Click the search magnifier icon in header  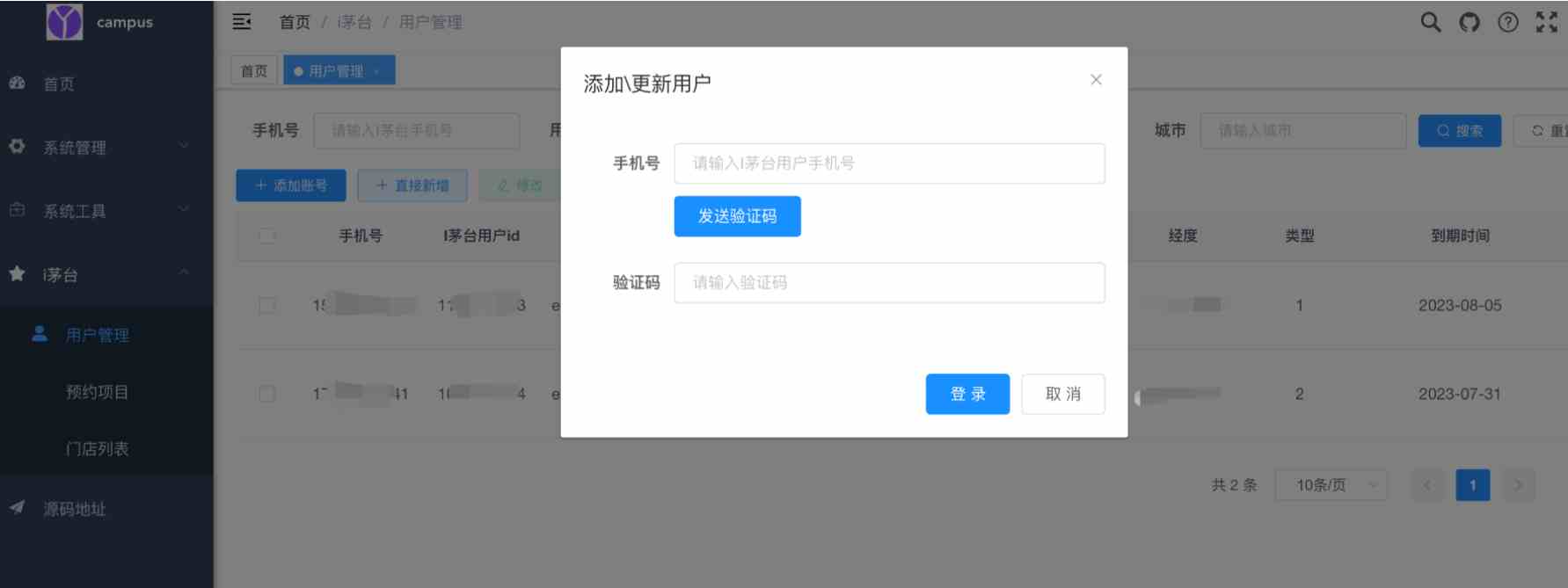pyautogui.click(x=1431, y=22)
